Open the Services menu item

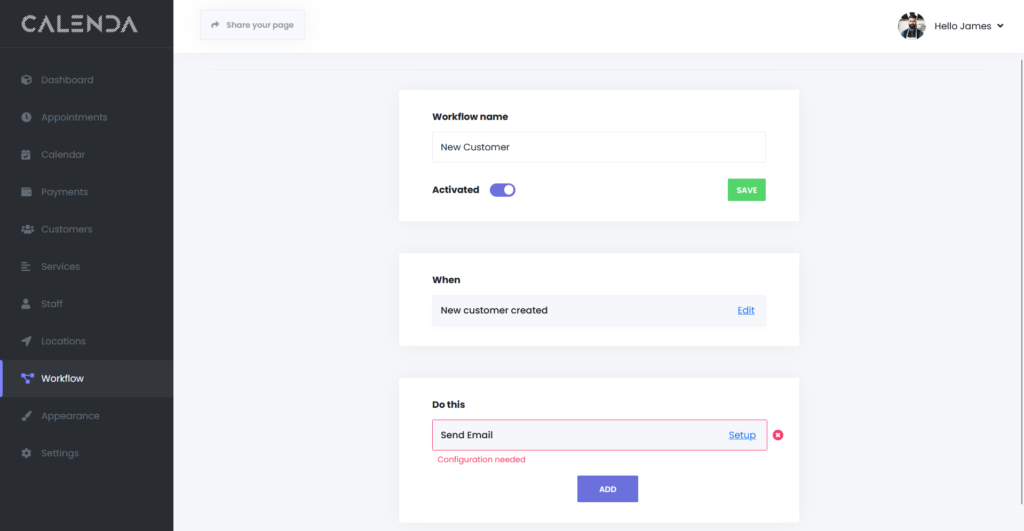click(60, 267)
